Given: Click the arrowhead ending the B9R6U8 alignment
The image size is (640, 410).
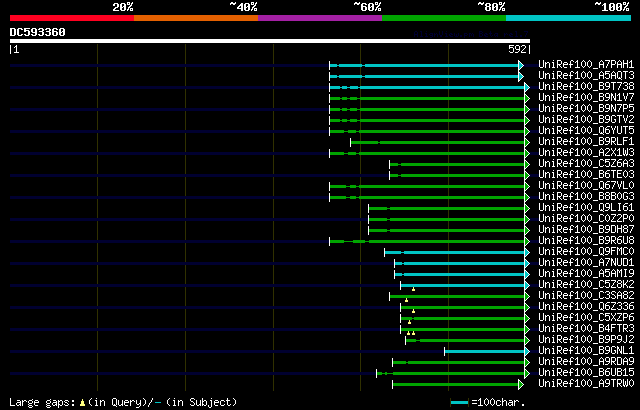Looking at the screenshot, I should (x=527, y=242).
